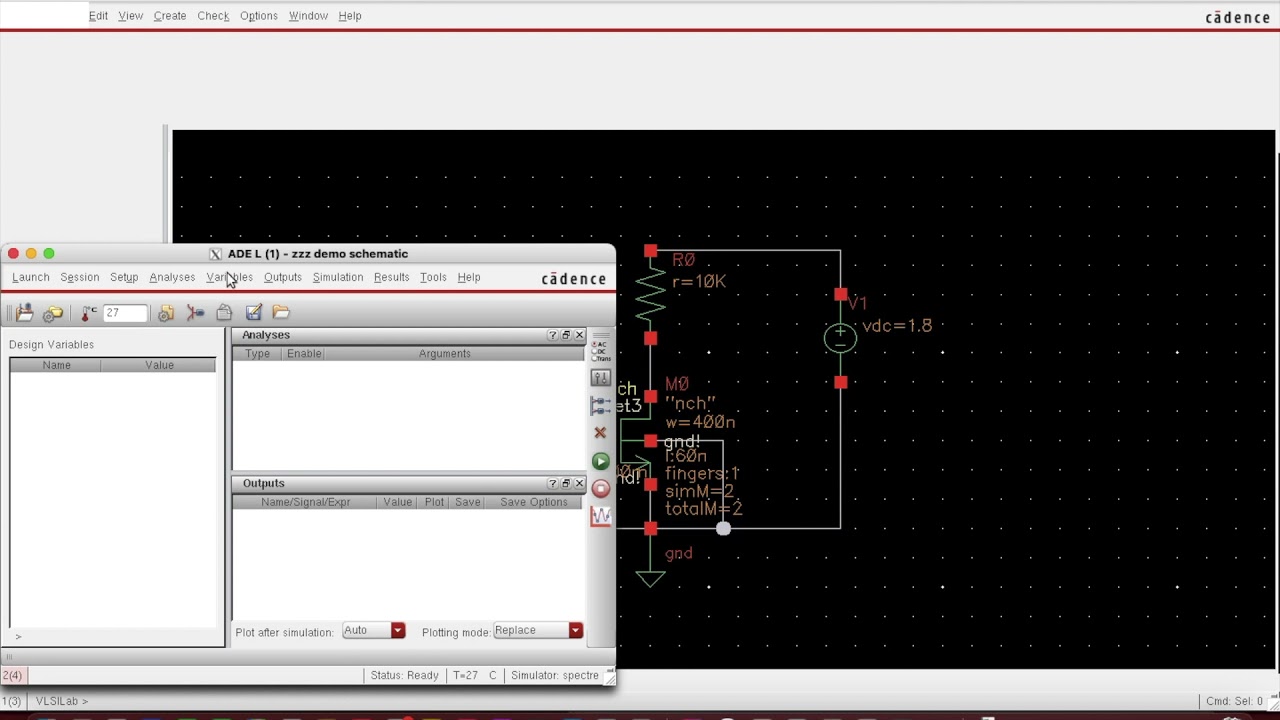Click the Name column header in Design Variables
The height and width of the screenshot is (720, 1280).
click(56, 365)
